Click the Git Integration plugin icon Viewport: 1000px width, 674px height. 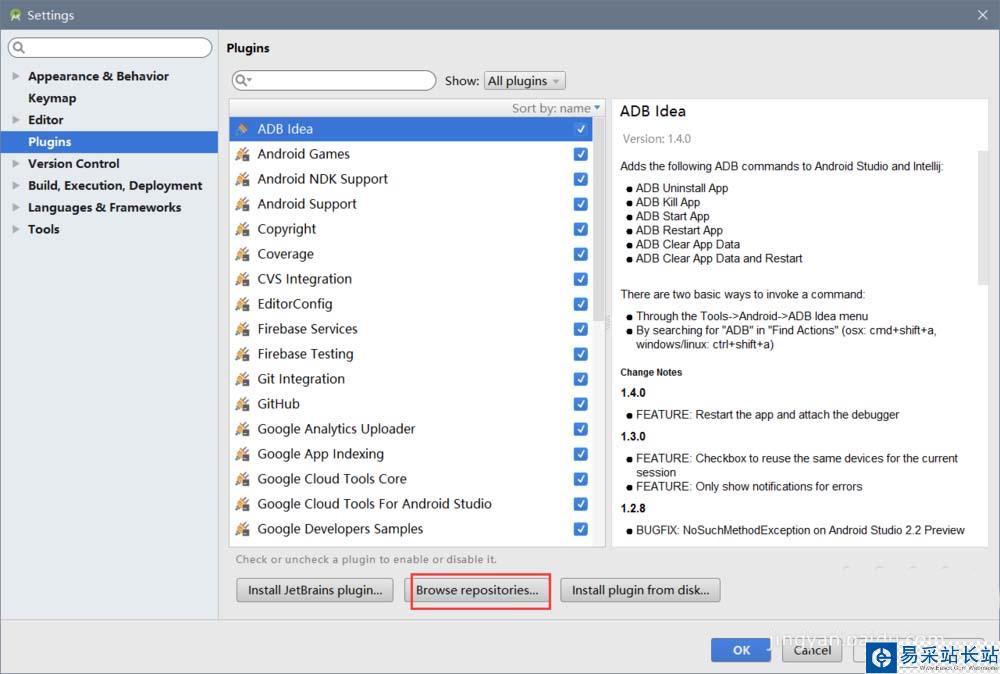[x=242, y=379]
